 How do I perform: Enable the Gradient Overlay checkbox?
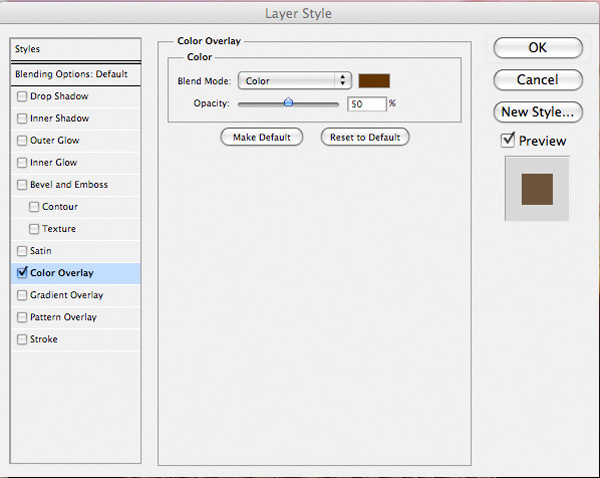(22, 295)
